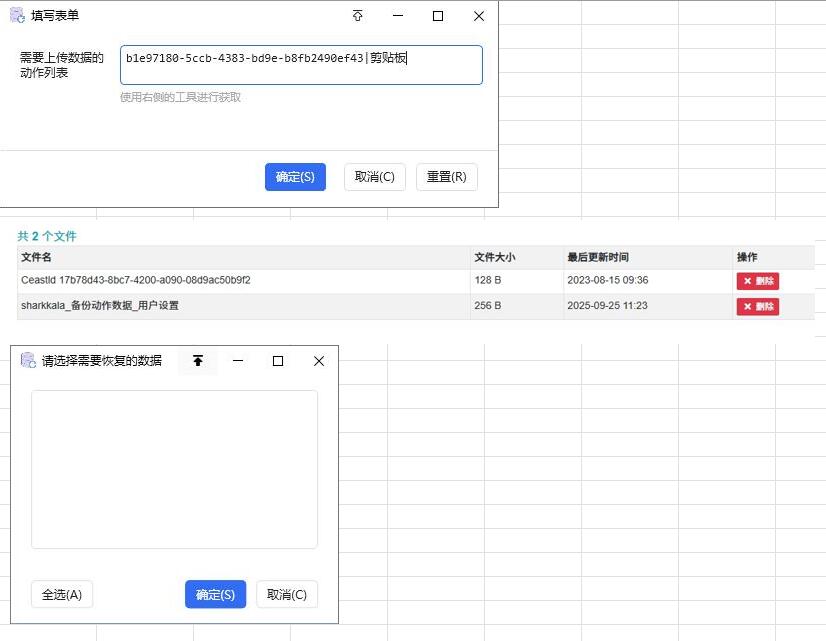Pin the 填写表单 dialog on top
Screen dimensions: 826x641
(358, 16)
